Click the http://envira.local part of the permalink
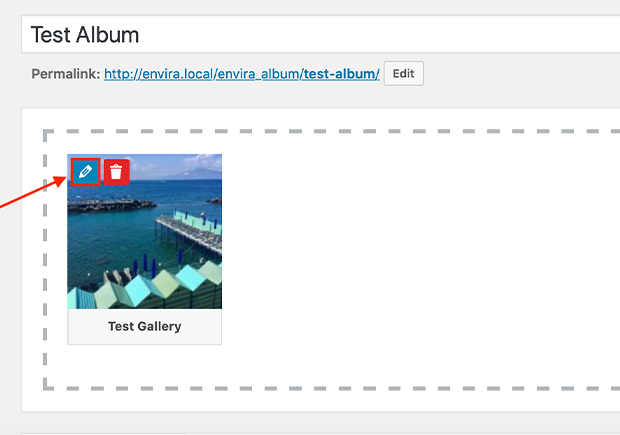620x435 pixels. pos(150,74)
